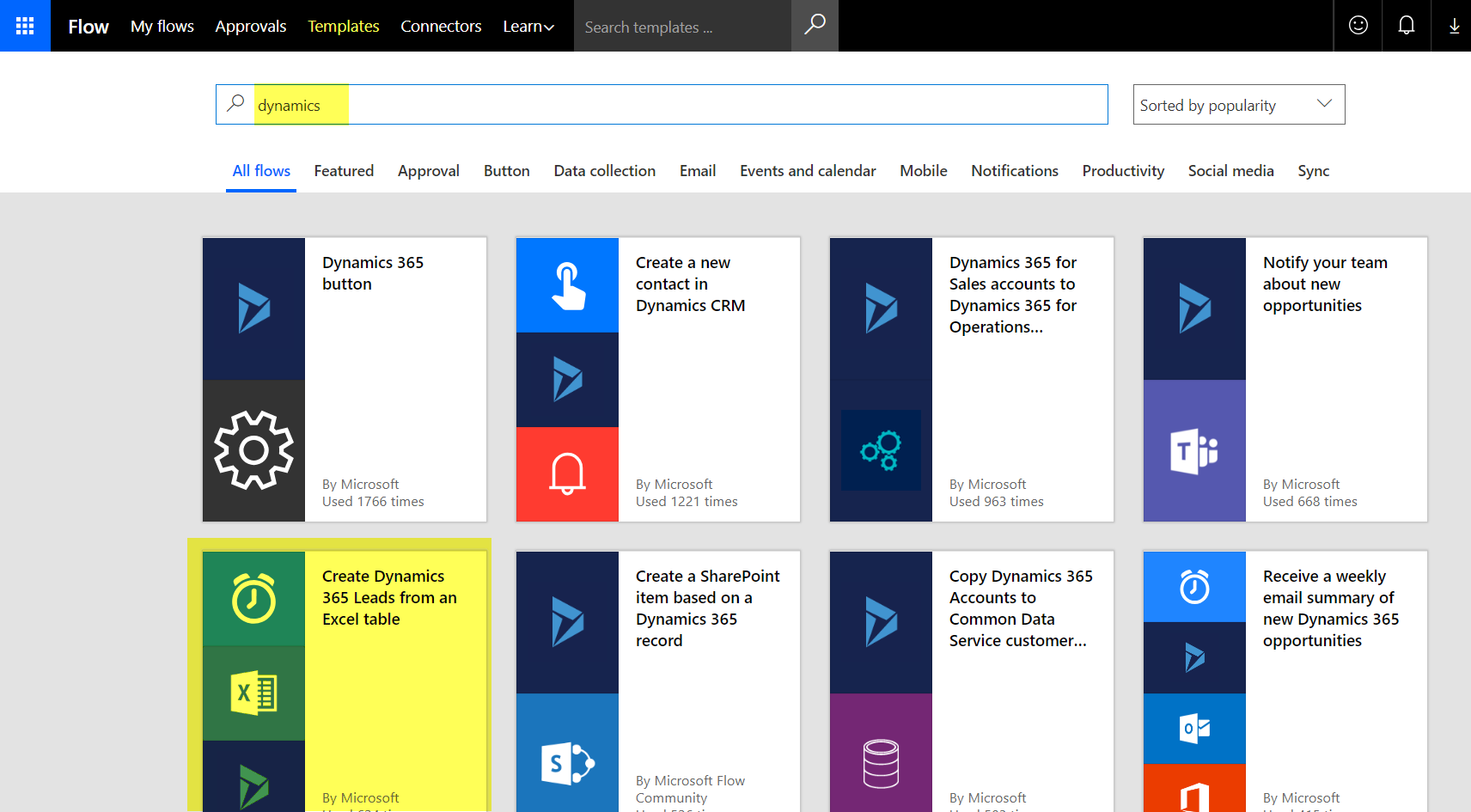Open the Productivity tab
Image resolution: width=1471 pixels, height=812 pixels.
(1123, 171)
